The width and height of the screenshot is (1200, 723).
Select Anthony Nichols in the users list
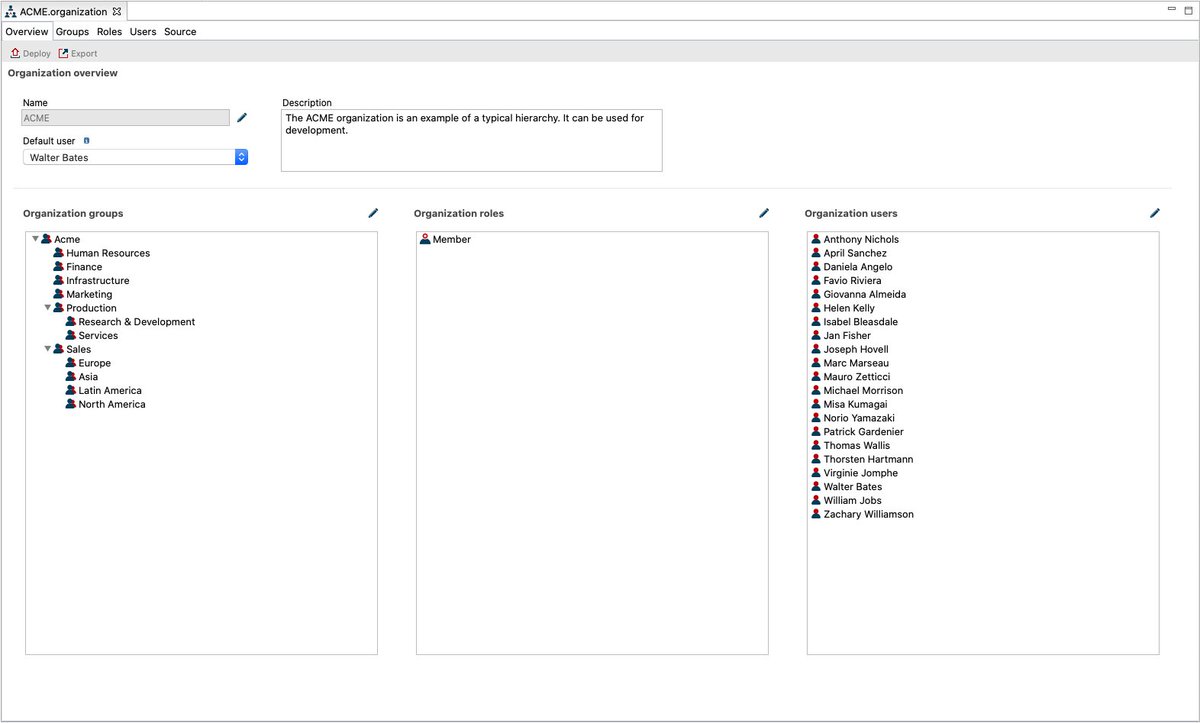[x=863, y=238]
